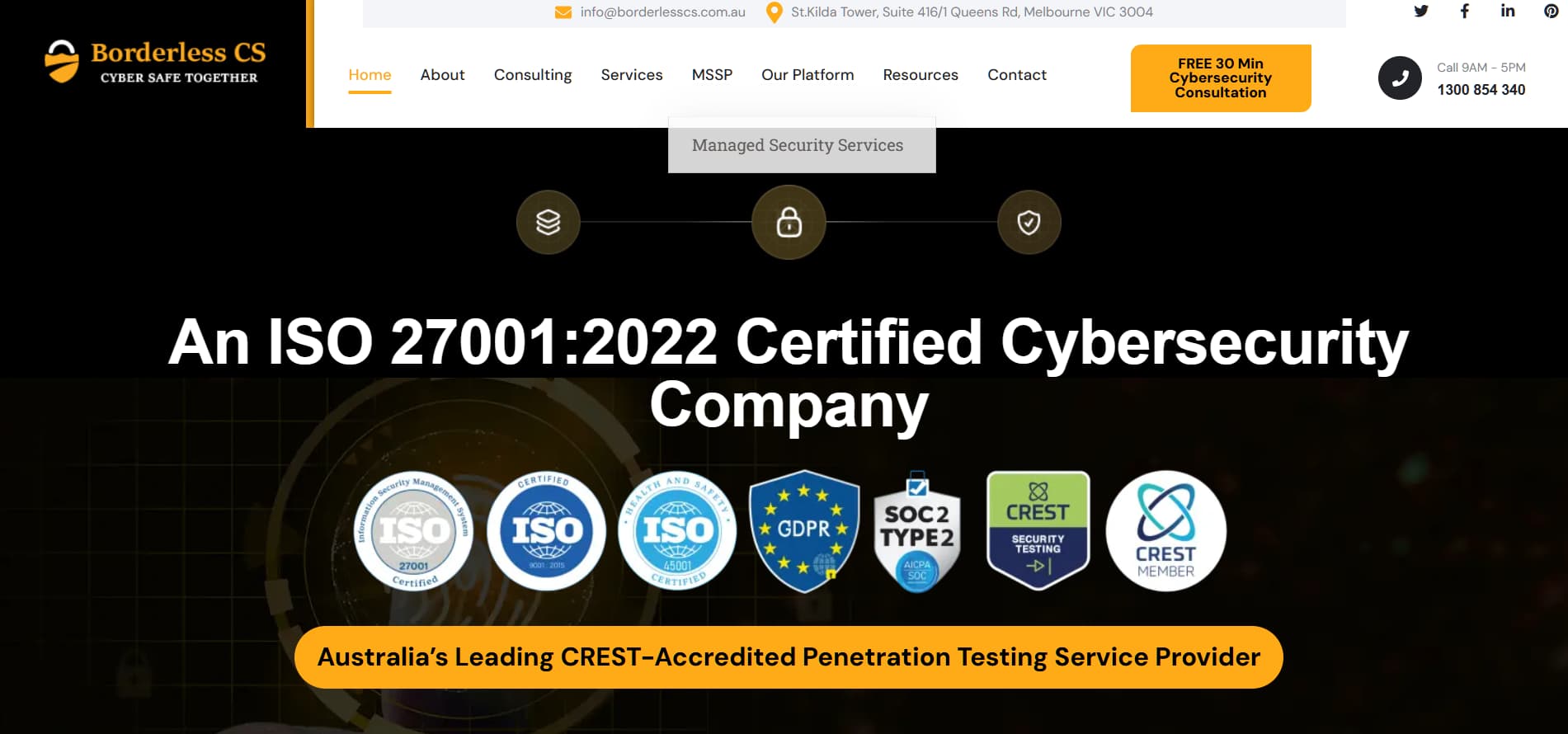The height and width of the screenshot is (734, 1568).
Task: Click FREE 30 Min Cybersecurity Consultation button
Action: [1221, 78]
